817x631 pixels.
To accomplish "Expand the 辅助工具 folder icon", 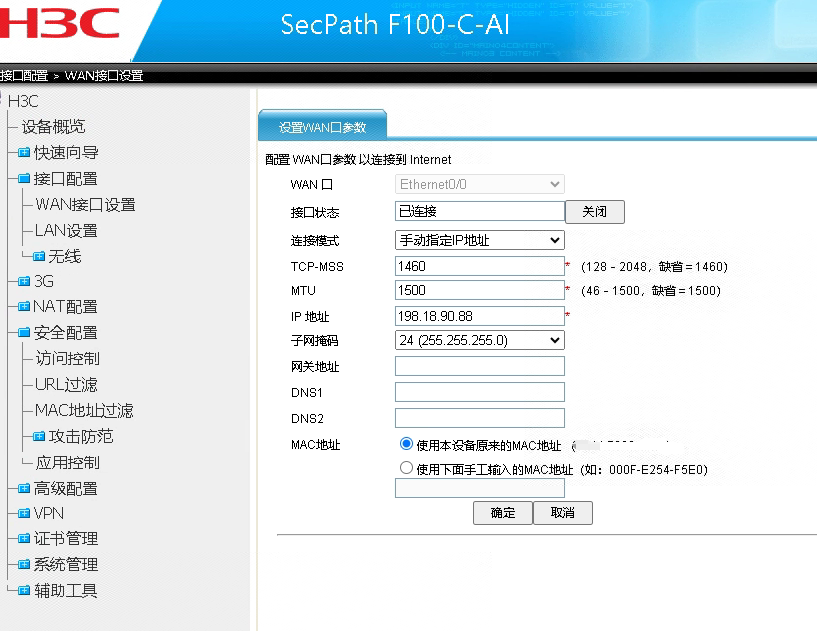I will pyautogui.click(x=24, y=590).
